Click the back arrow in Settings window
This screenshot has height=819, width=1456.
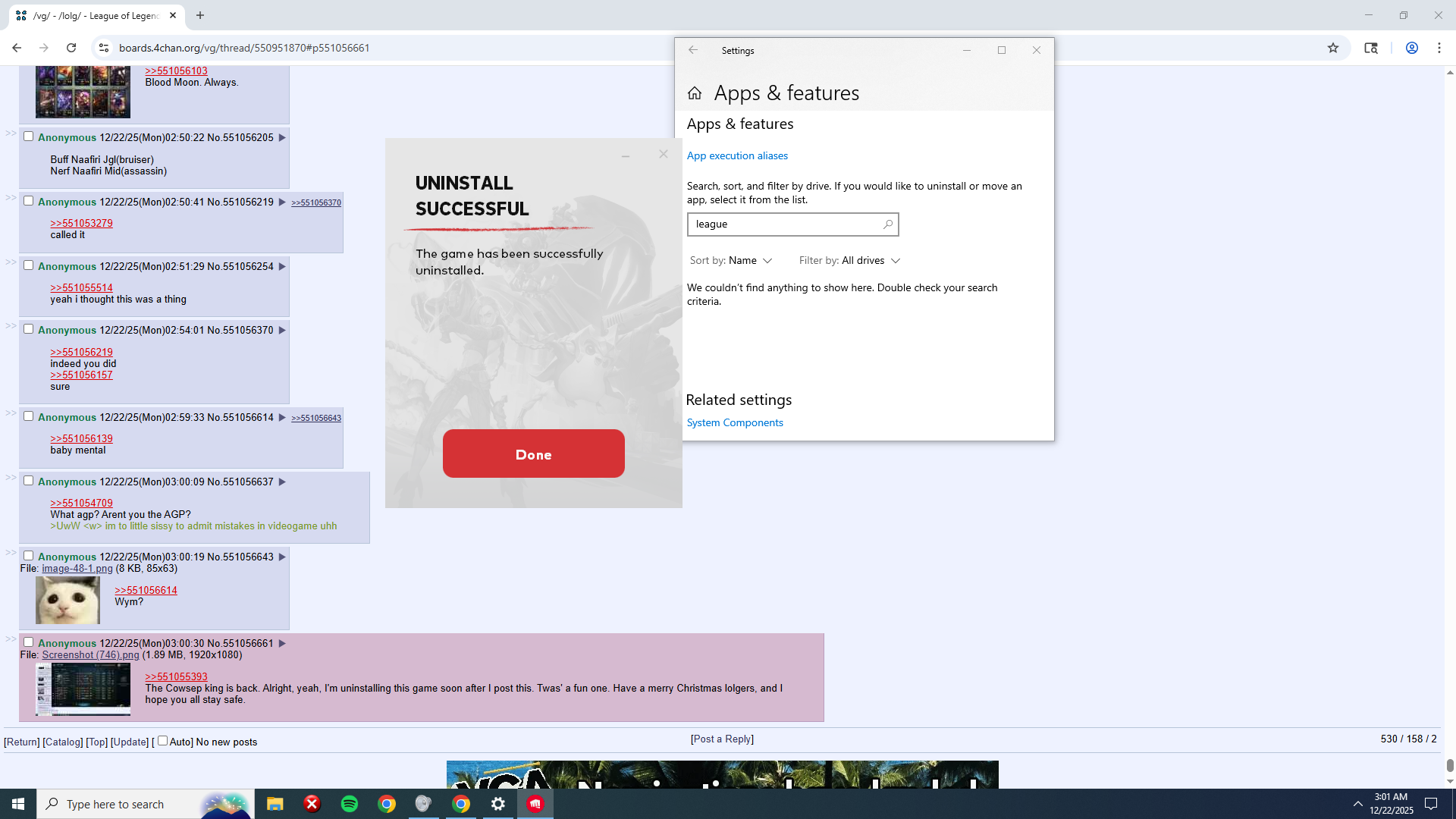click(x=692, y=50)
